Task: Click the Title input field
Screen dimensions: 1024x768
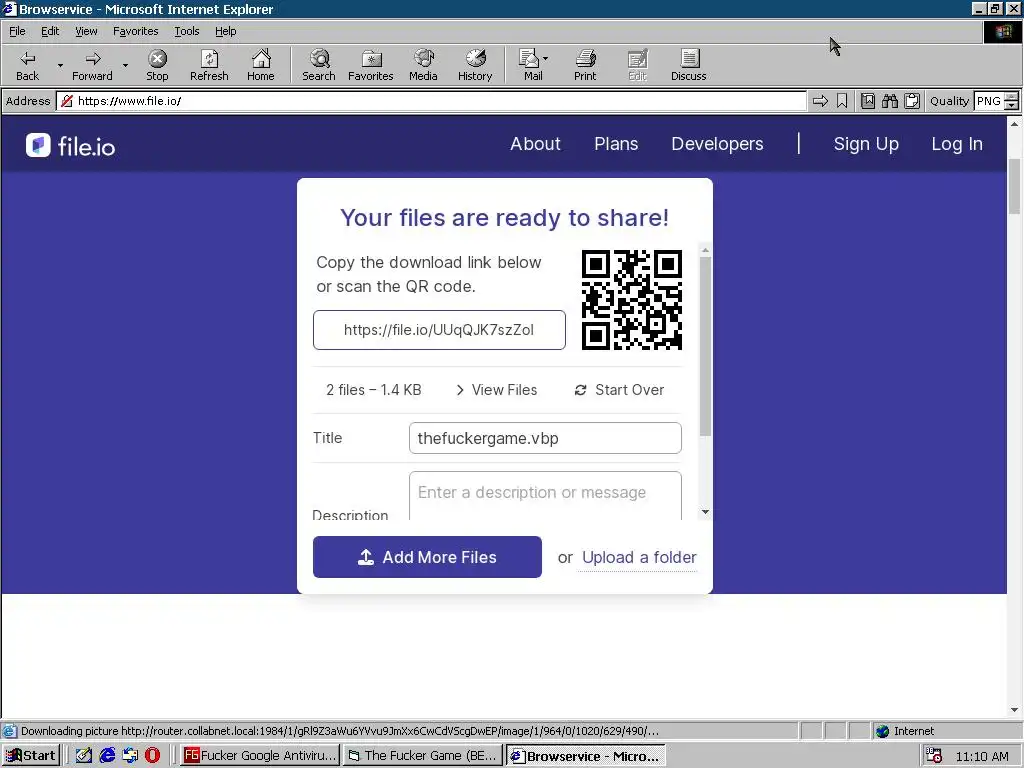Action: coord(545,438)
